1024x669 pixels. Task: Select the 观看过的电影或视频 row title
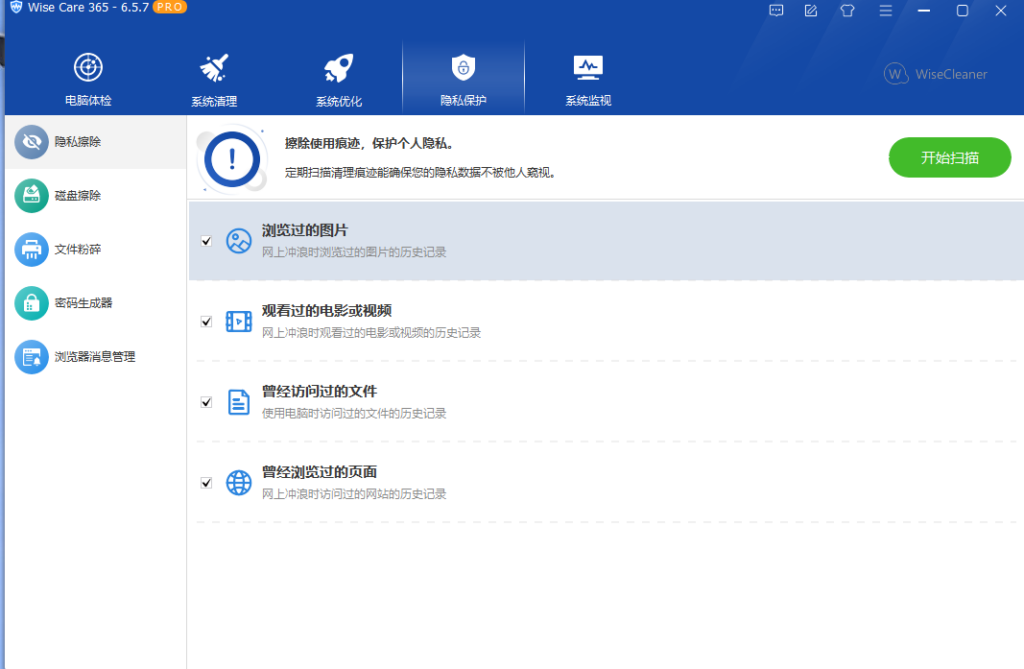tap(327, 310)
